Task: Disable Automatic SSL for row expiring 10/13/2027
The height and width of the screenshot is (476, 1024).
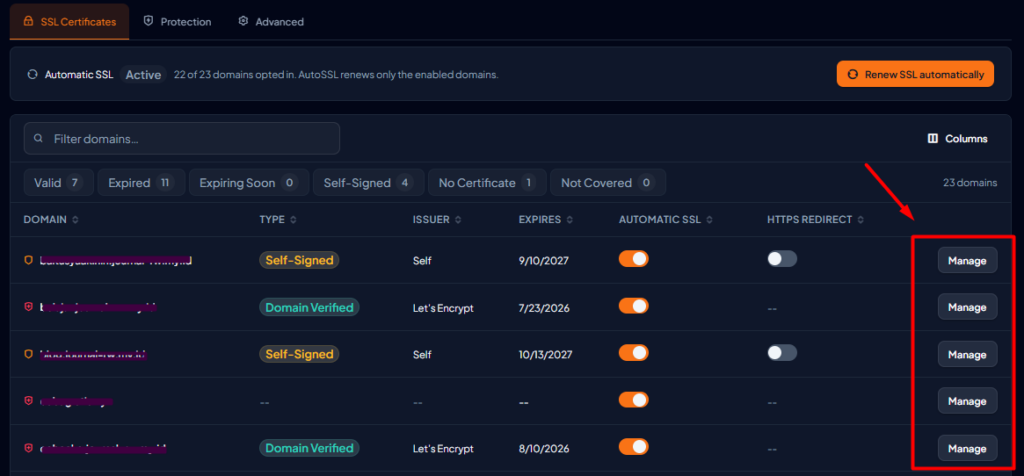Action: 633,353
